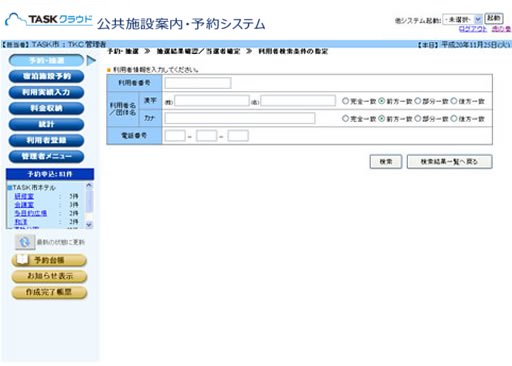The width and height of the screenshot is (512, 366).
Task: Click the last 電話番号 input box
Action: pyautogui.click(x=238, y=136)
